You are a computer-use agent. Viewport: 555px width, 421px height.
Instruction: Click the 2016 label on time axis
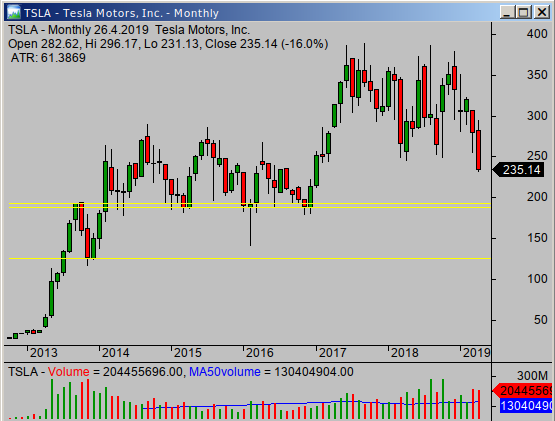260,353
